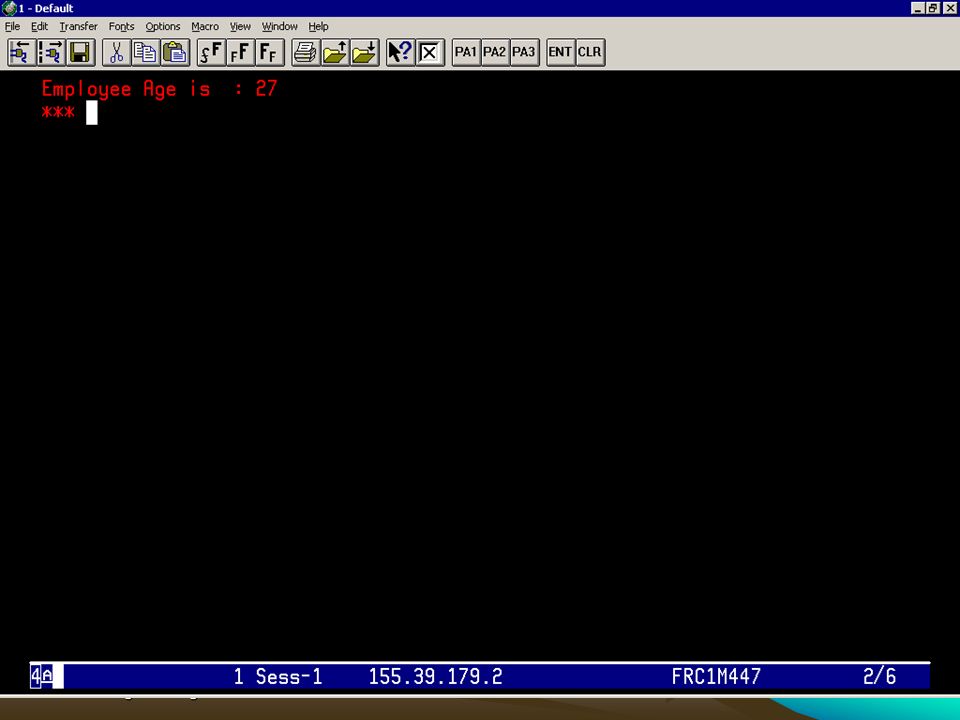Click the ENT toolbar button

pyautogui.click(x=560, y=53)
